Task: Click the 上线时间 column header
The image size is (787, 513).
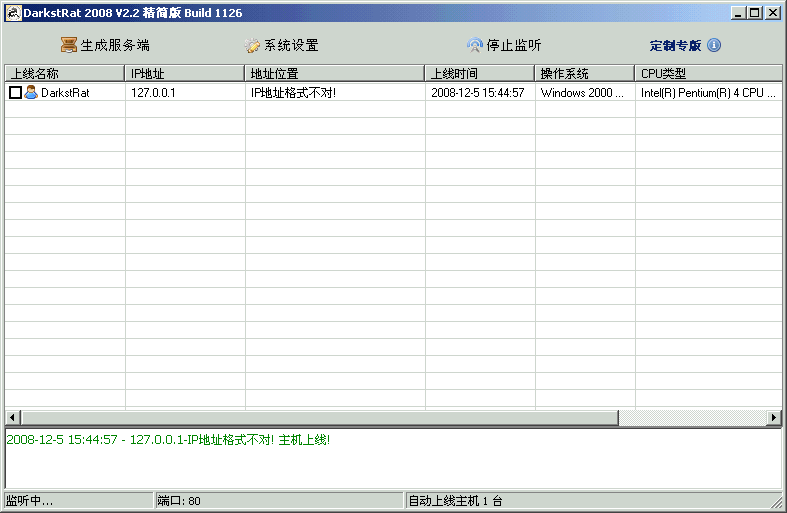Action: (x=480, y=74)
